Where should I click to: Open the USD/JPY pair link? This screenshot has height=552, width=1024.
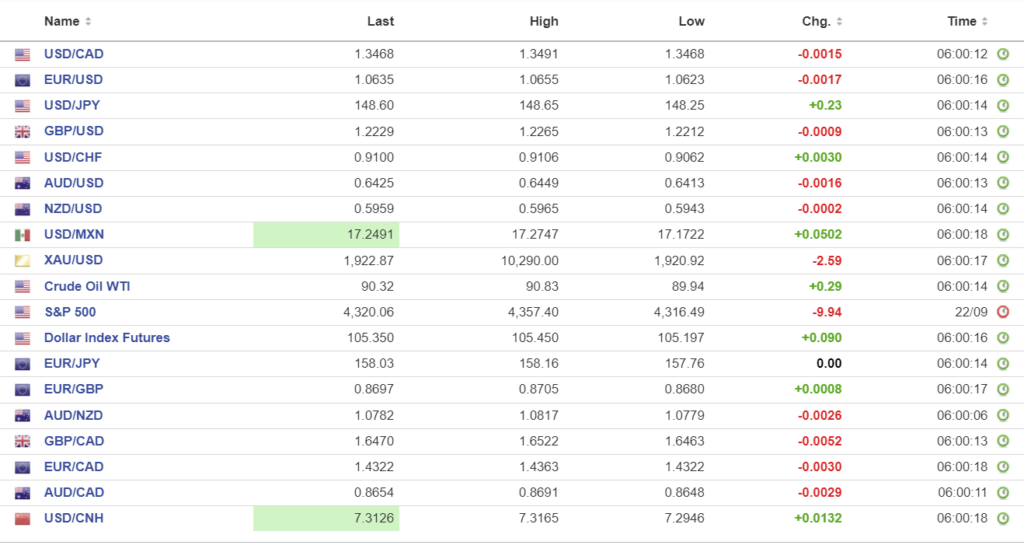[72, 105]
